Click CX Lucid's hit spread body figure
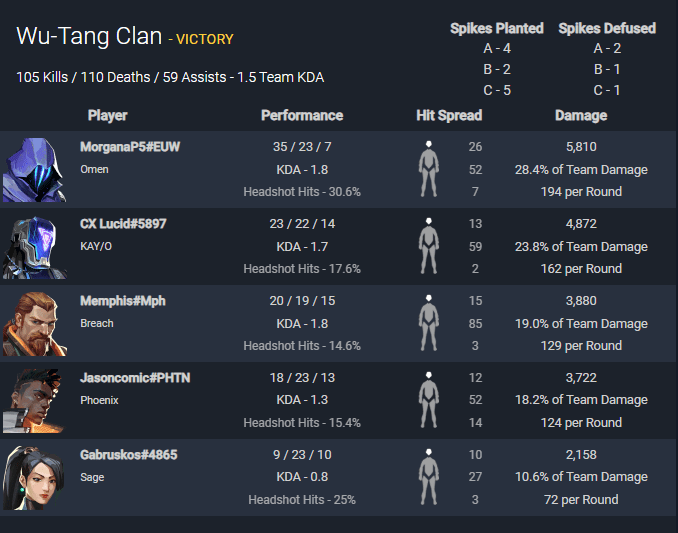Viewport: 678px width, 533px height. coord(429,246)
